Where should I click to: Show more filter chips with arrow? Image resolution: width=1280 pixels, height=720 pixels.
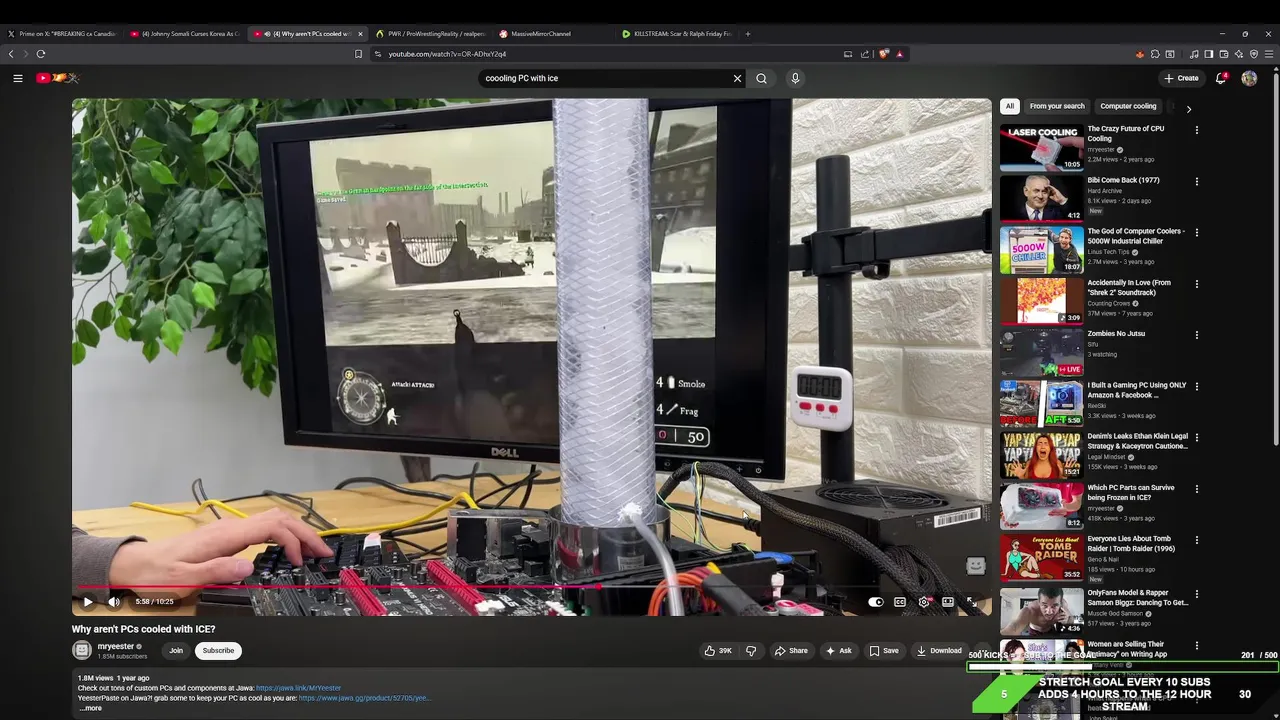[x=1189, y=108]
